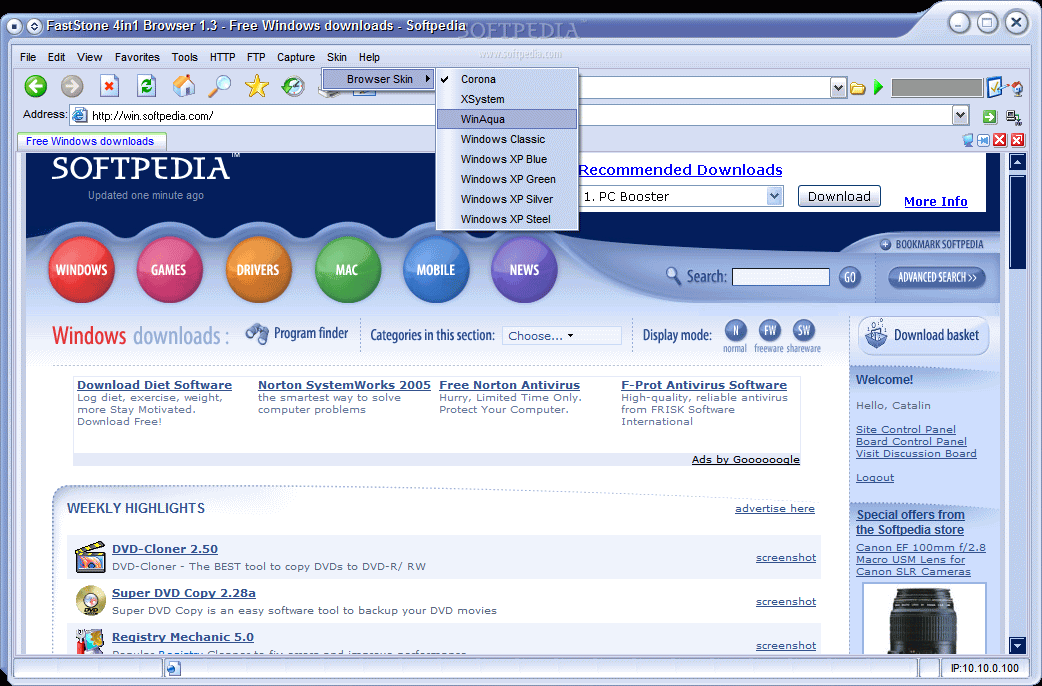The image size is (1042, 686).
Task: Close all tabs with second red X icon
Action: pos(1017,140)
